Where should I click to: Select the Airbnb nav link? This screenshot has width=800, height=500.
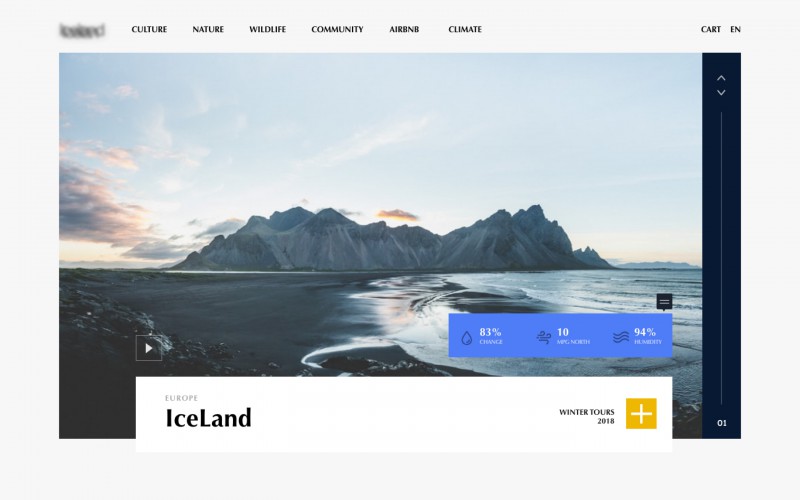click(x=404, y=30)
